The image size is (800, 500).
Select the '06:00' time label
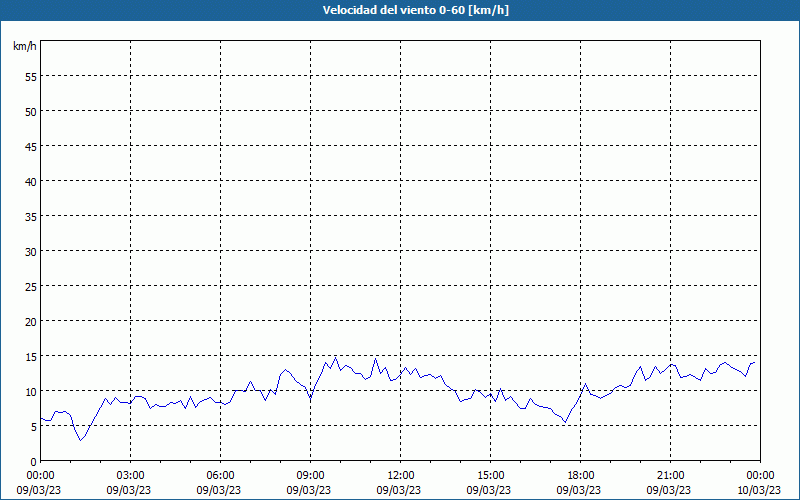point(220,475)
